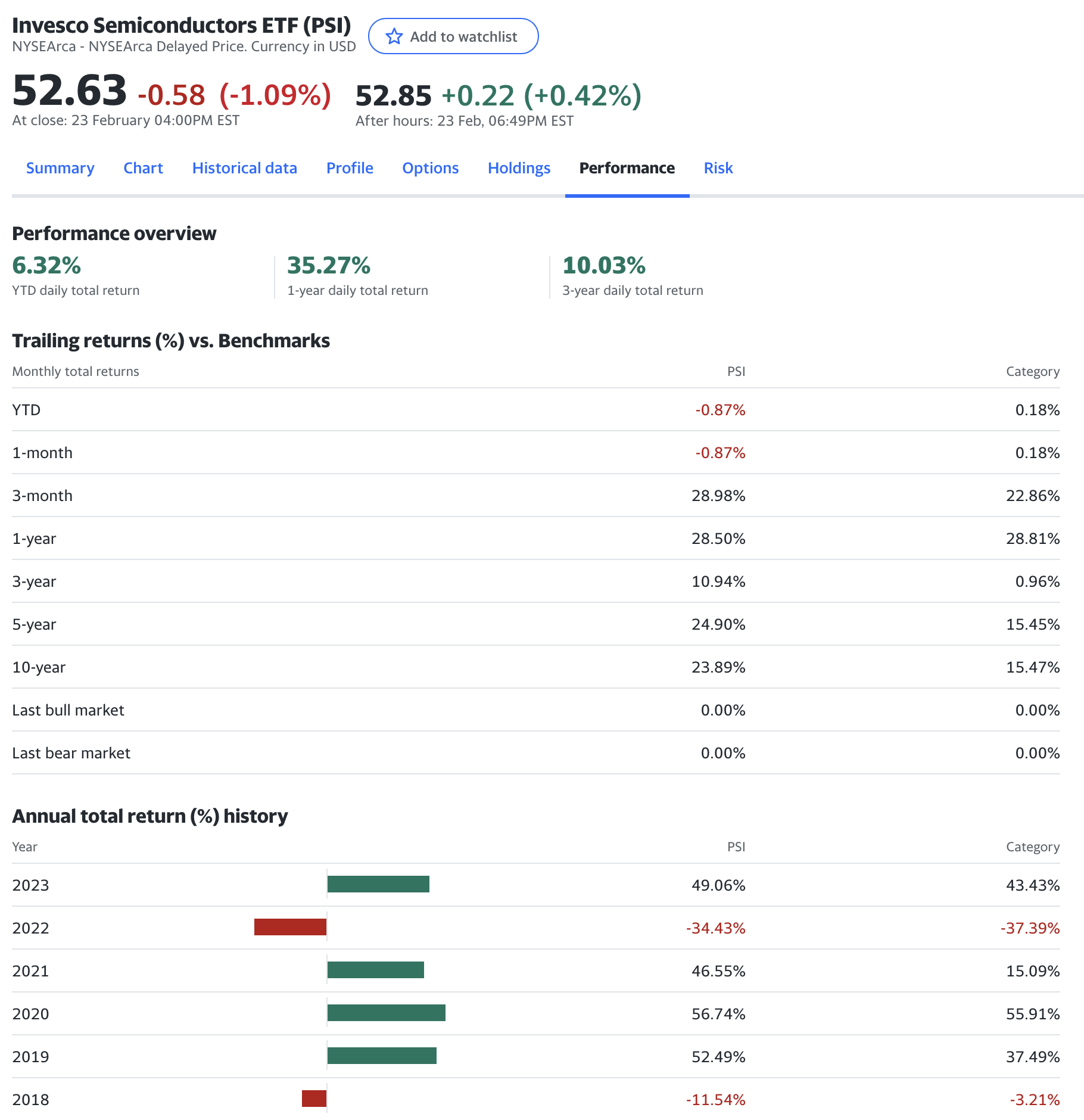Viewport: 1084px width, 1120px height.
Task: Click the Last bull market row label
Action: pos(68,710)
